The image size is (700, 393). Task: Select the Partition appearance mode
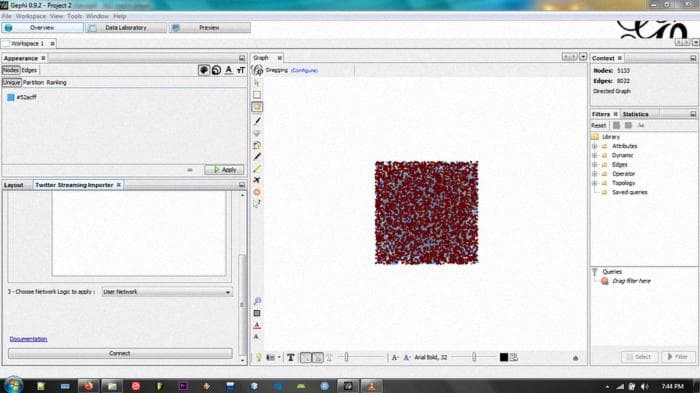[33, 82]
